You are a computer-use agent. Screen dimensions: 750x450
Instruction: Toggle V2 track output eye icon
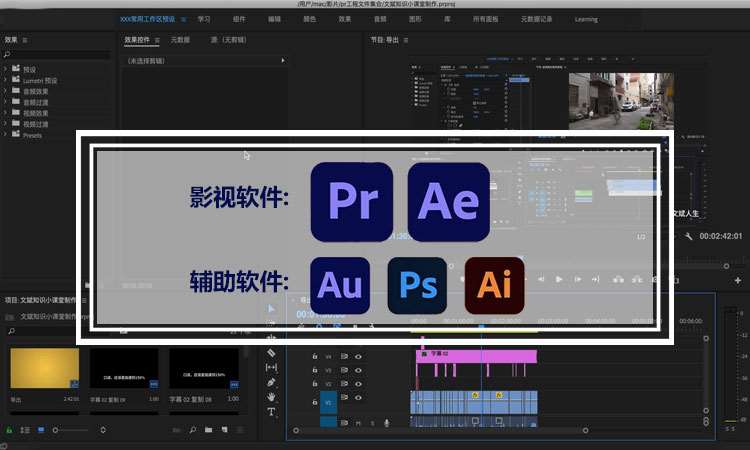point(358,383)
